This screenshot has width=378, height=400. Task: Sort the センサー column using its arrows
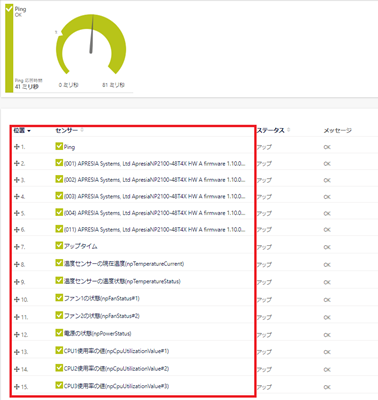point(82,130)
